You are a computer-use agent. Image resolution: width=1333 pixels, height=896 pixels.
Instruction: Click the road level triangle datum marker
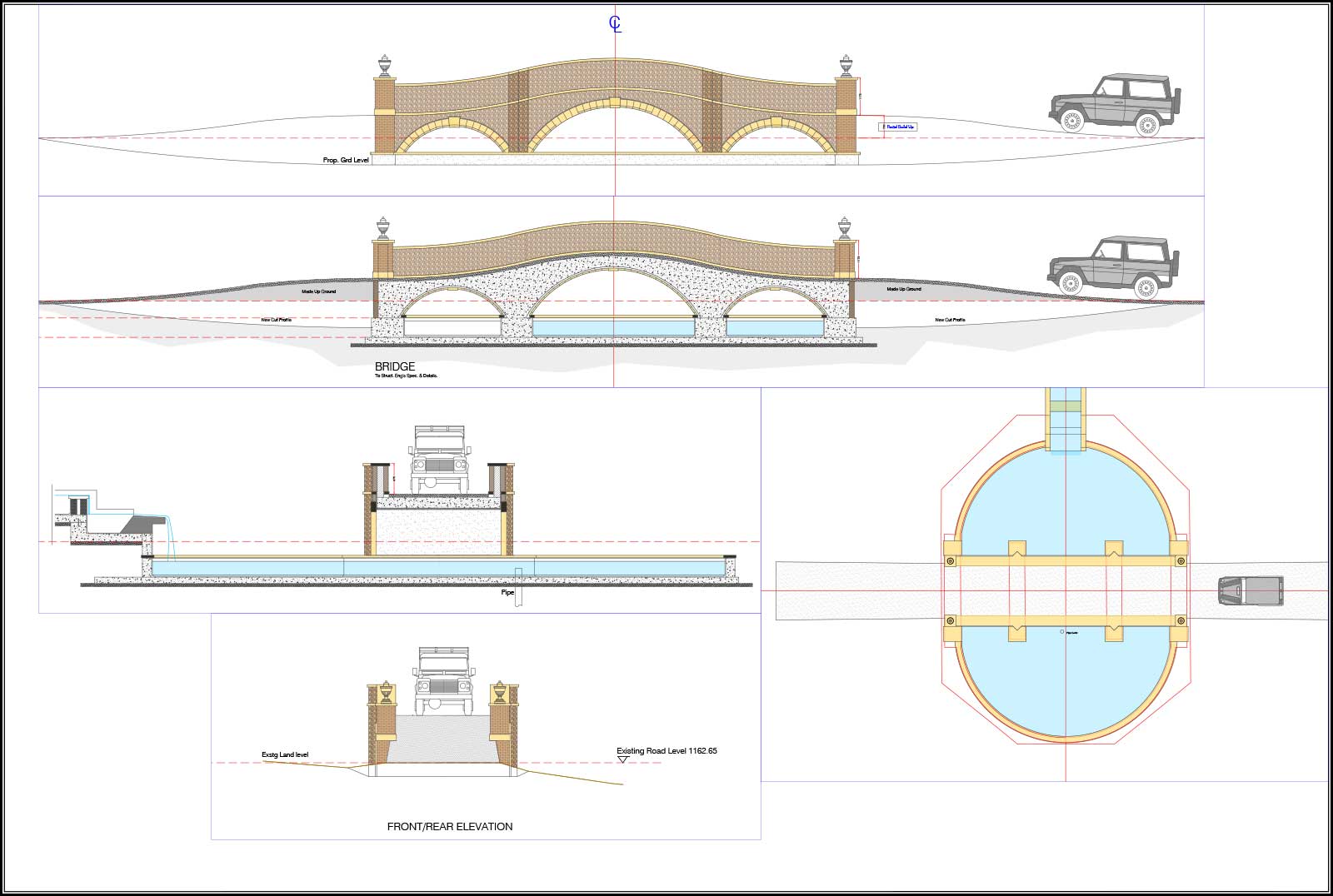point(622,759)
